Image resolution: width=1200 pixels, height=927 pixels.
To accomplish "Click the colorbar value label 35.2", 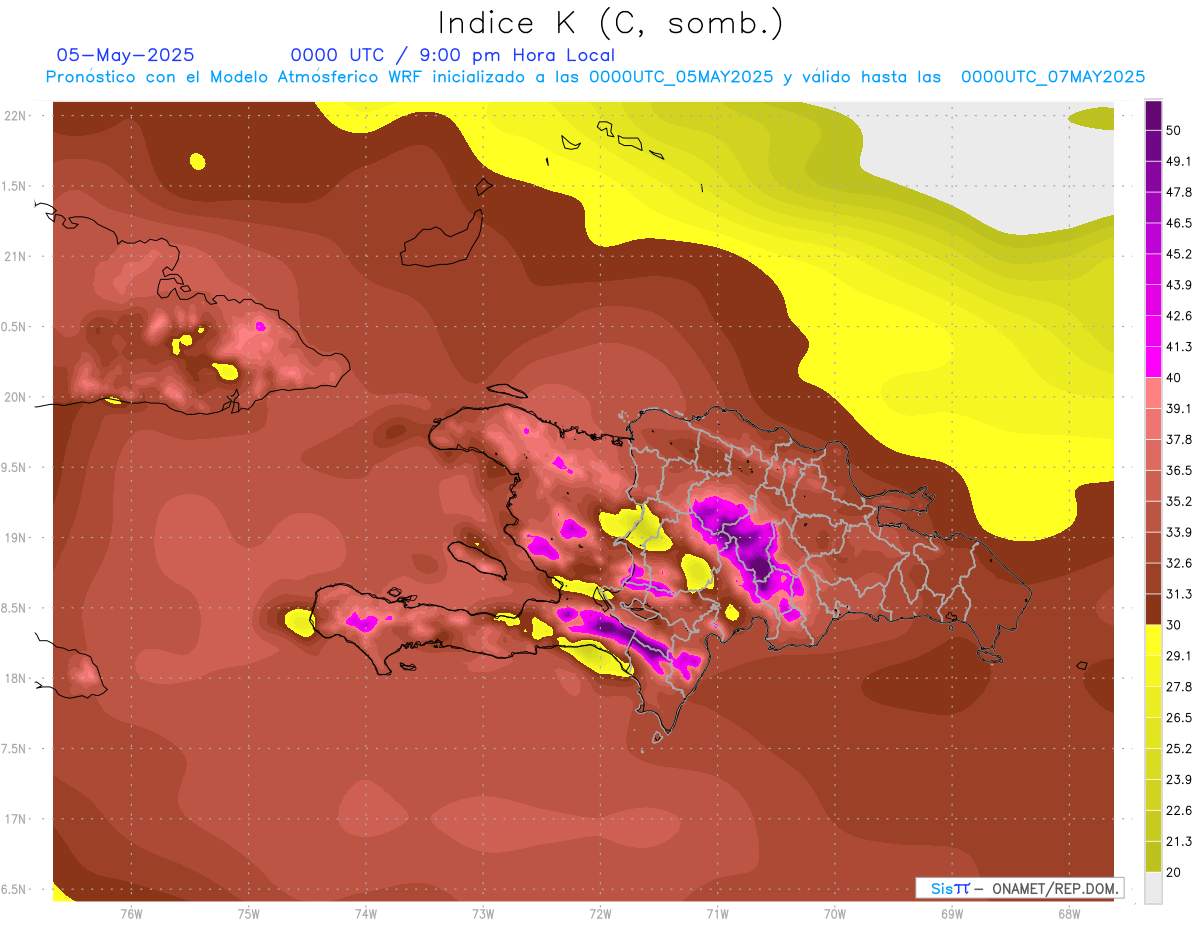I will tap(1179, 501).
